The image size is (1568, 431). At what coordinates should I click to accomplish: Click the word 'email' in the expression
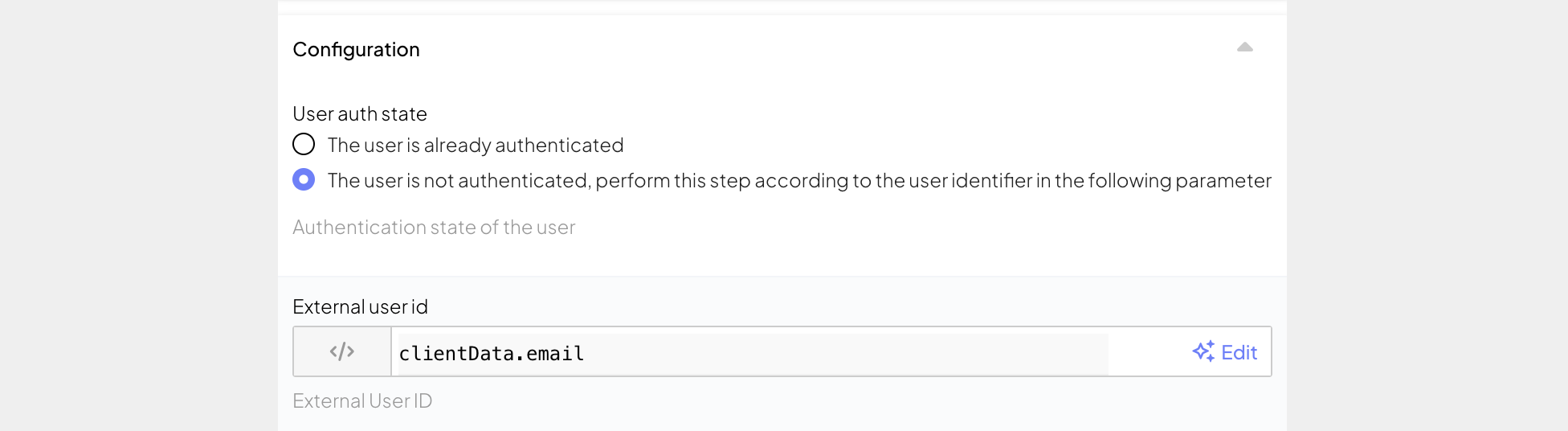[555, 354]
